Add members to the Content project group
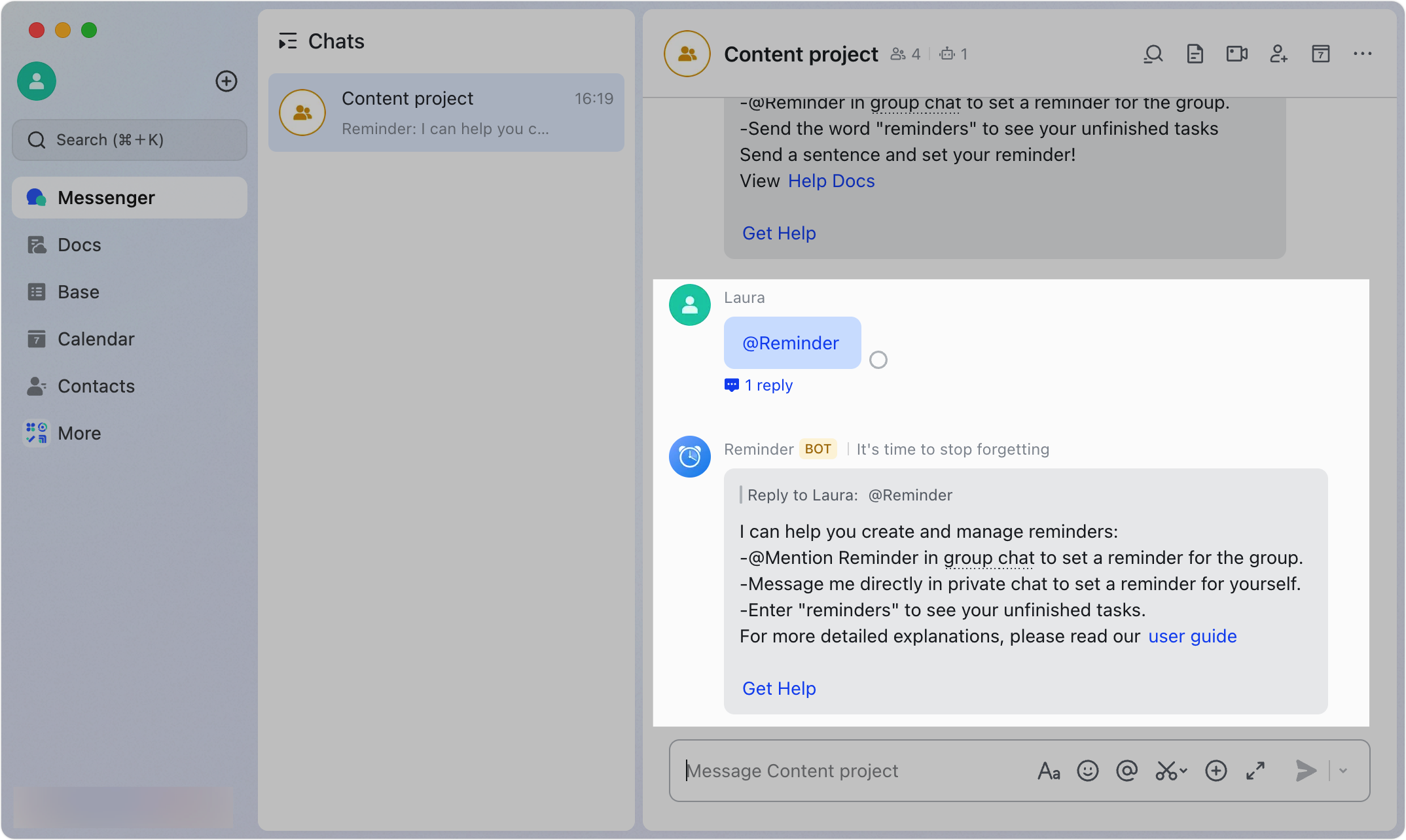The width and height of the screenshot is (1406, 840). [x=1279, y=54]
